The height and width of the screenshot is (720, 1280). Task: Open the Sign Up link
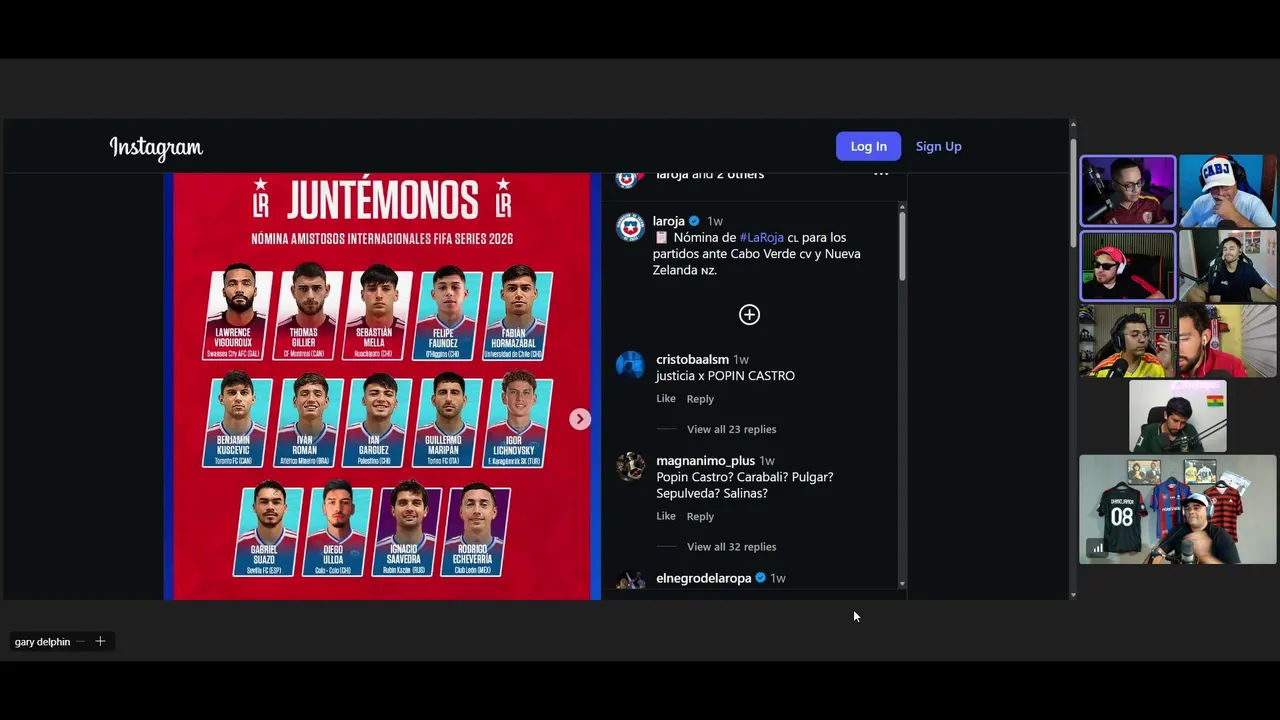[x=938, y=146]
